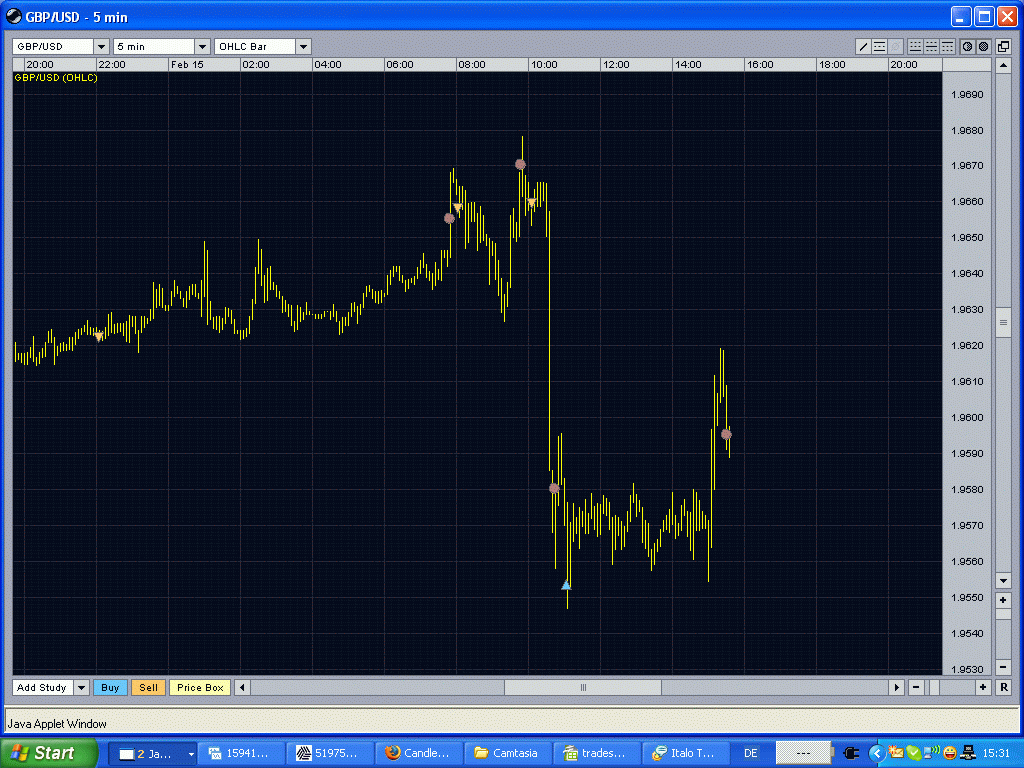Viewport: 1024px width, 768px height.
Task: Click the horizontal lines tool icon
Action: pos(880,46)
